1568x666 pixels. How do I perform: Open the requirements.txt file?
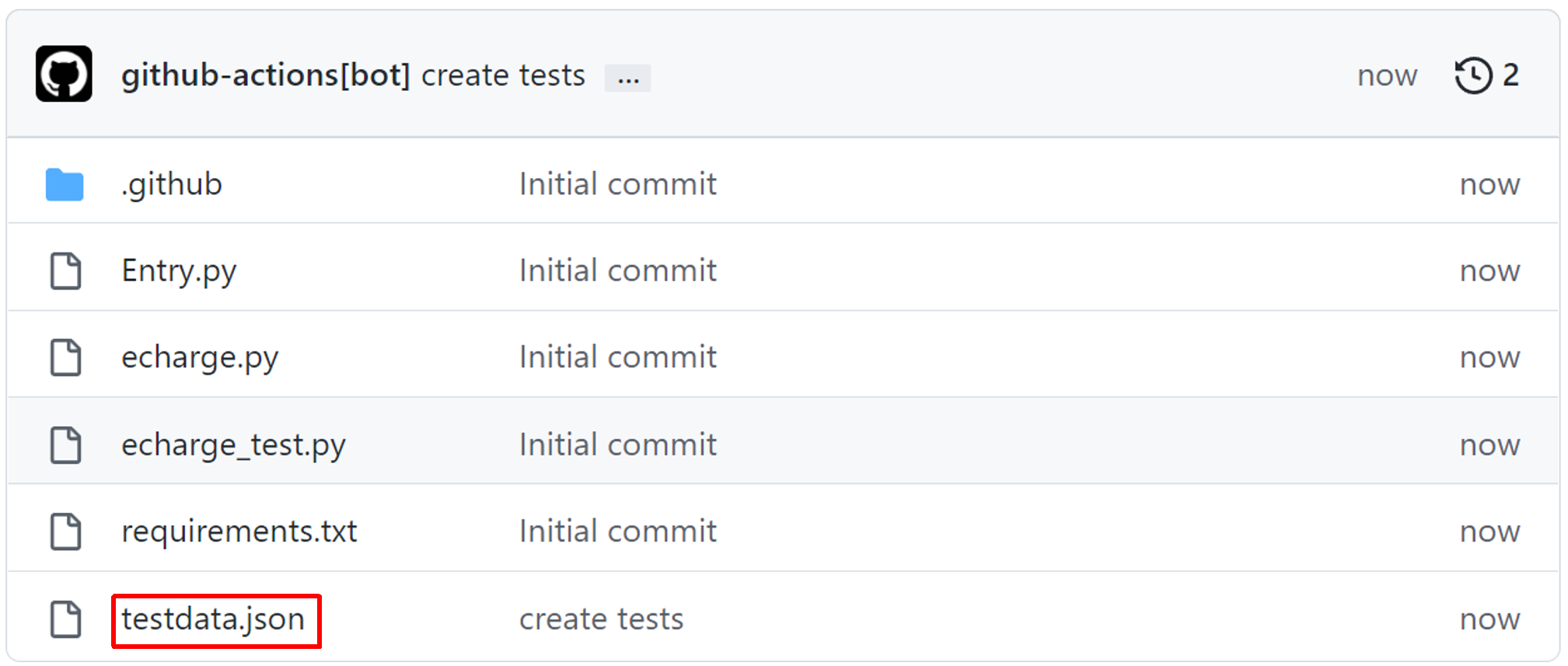(239, 532)
